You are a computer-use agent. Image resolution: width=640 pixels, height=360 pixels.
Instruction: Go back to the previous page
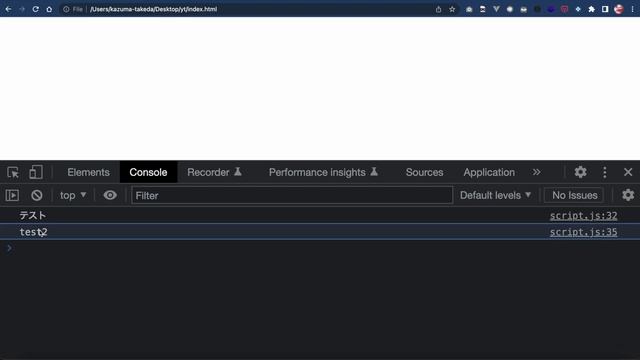point(8,9)
